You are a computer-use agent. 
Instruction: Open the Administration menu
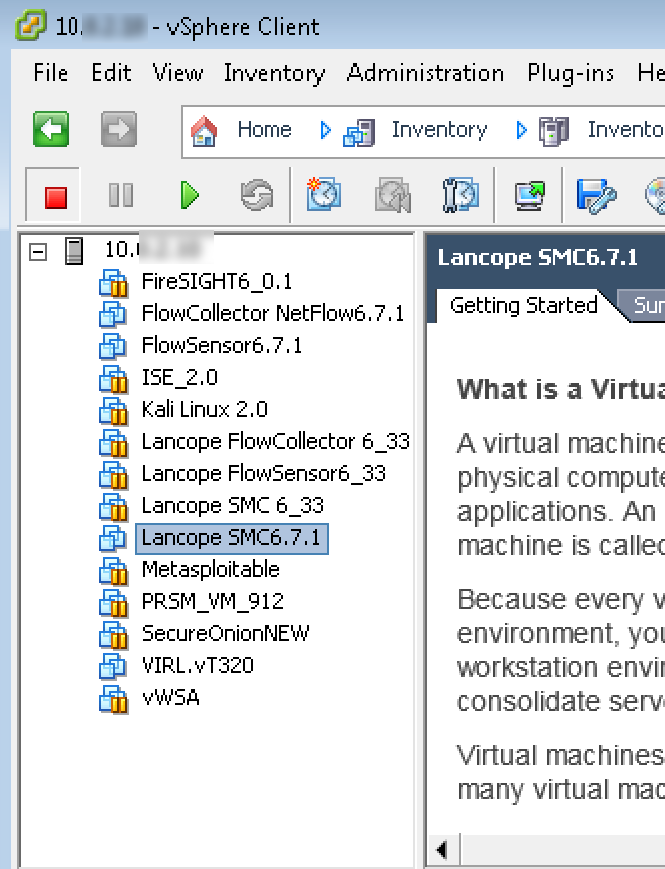click(425, 73)
